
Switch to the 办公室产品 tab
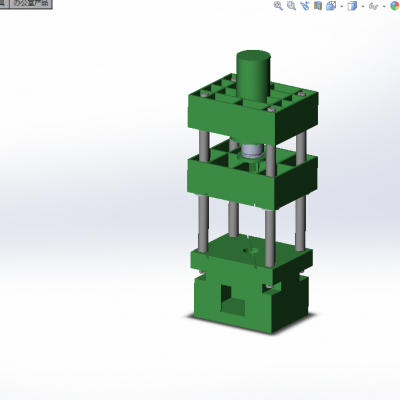tap(31, 4)
